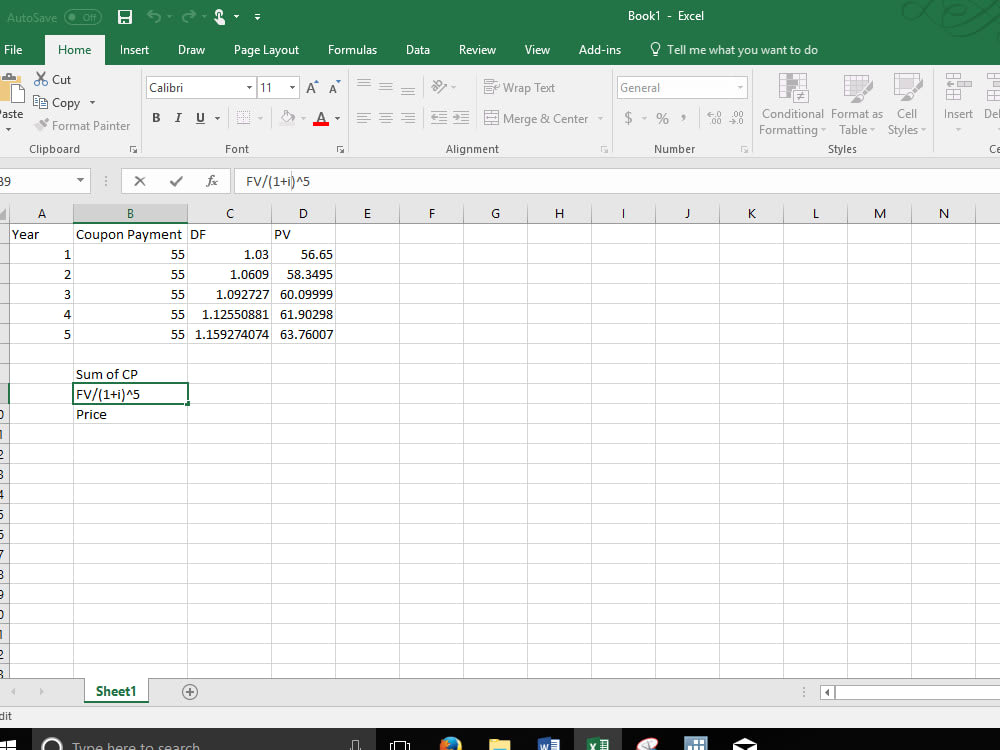Viewport: 1000px width, 750px height.
Task: Click the Enter checkmark in the formula bar
Action: tap(174, 181)
